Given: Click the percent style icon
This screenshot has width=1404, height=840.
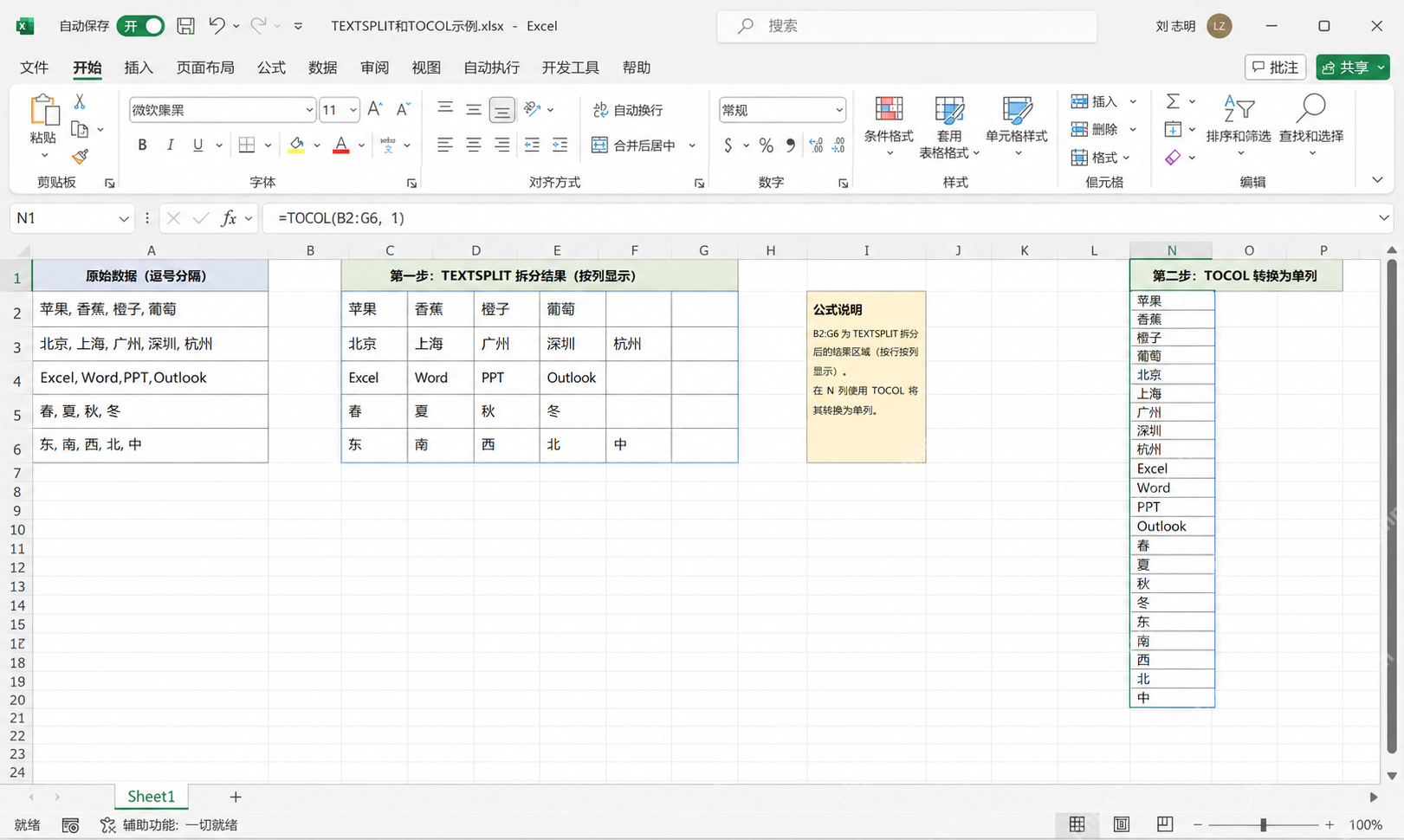Looking at the screenshot, I should 767,145.
